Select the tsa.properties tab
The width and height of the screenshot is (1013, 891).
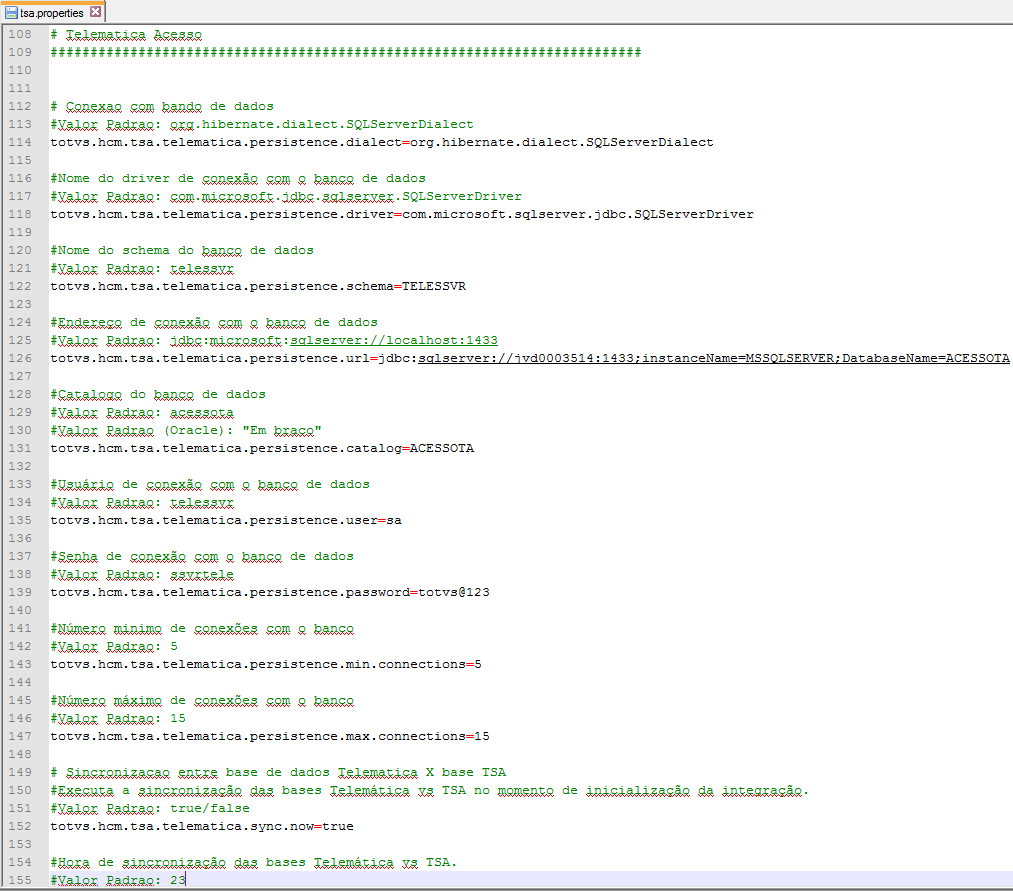(52, 12)
